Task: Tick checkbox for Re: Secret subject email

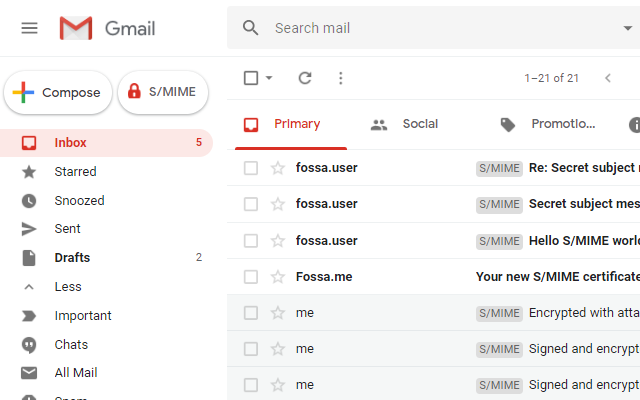Action: coord(251,168)
